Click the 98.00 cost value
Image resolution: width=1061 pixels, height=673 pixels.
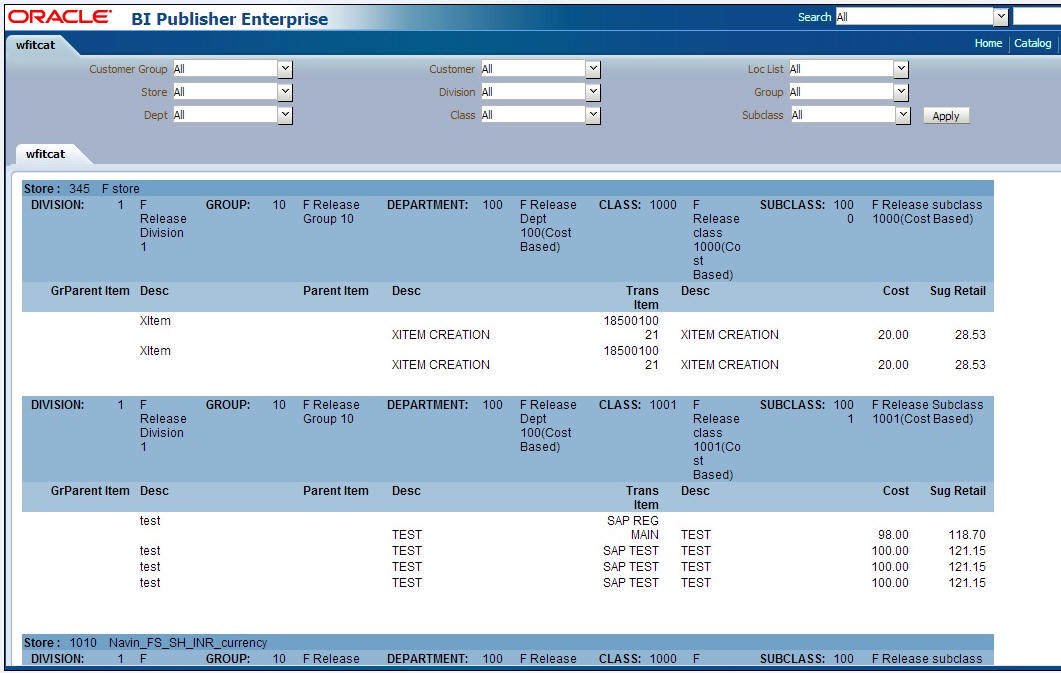(x=893, y=534)
